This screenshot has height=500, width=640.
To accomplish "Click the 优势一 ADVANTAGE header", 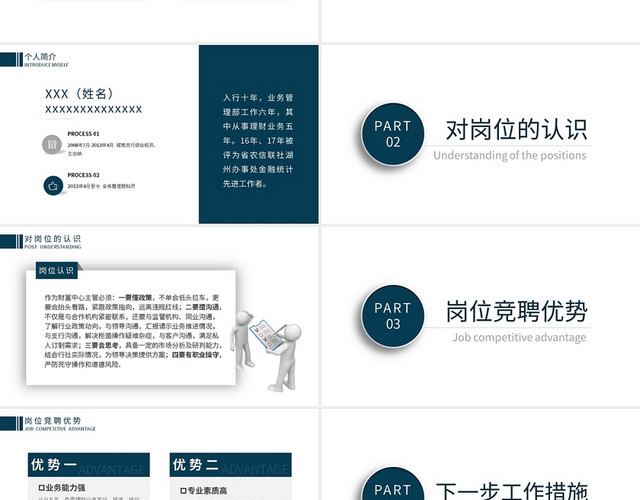I will [x=89, y=464].
